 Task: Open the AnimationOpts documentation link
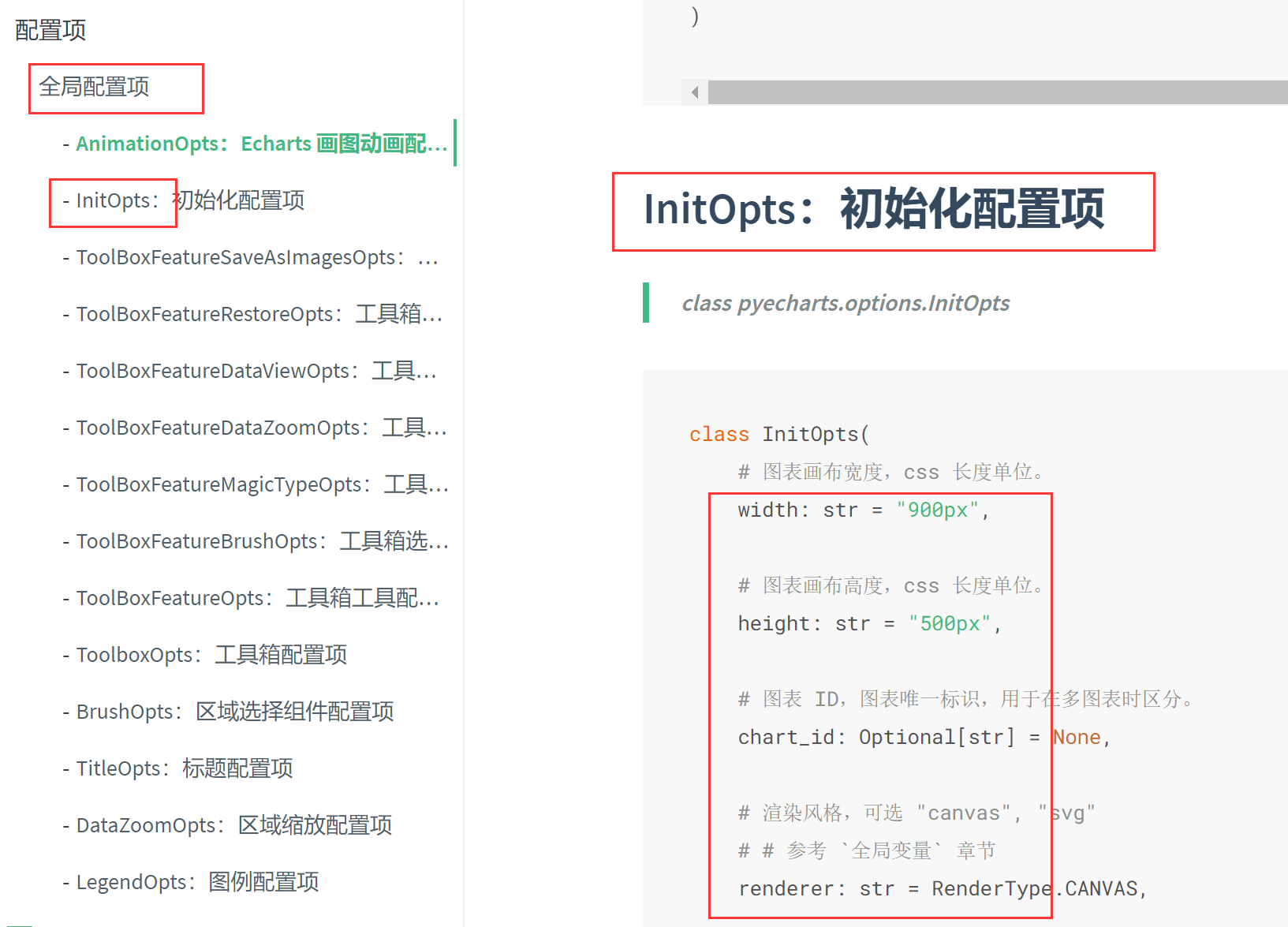click(x=252, y=144)
